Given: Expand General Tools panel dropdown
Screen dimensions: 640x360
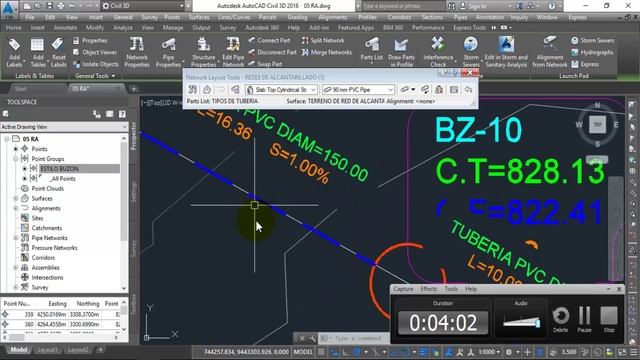Looking at the screenshot, I should click(95, 76).
